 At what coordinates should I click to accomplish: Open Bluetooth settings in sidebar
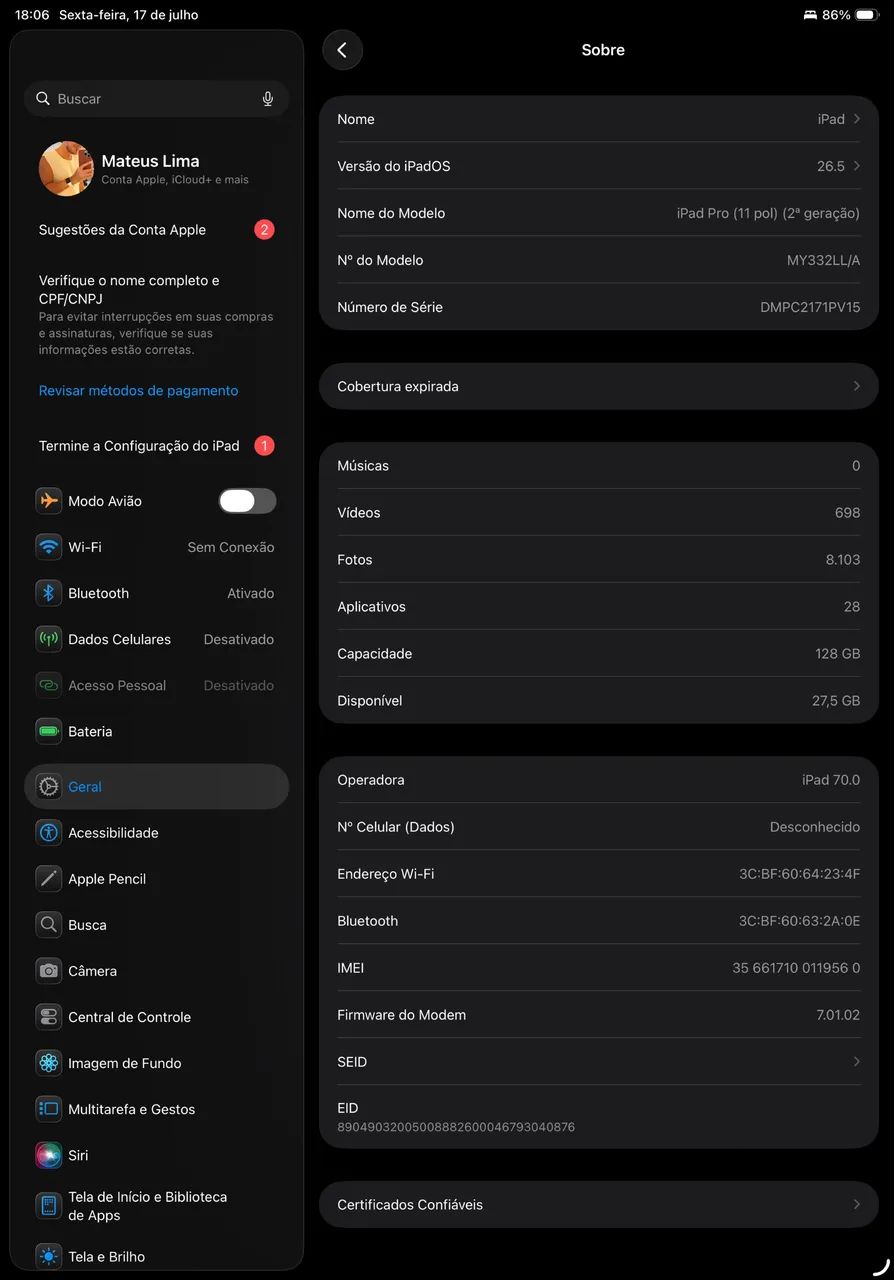click(x=156, y=593)
